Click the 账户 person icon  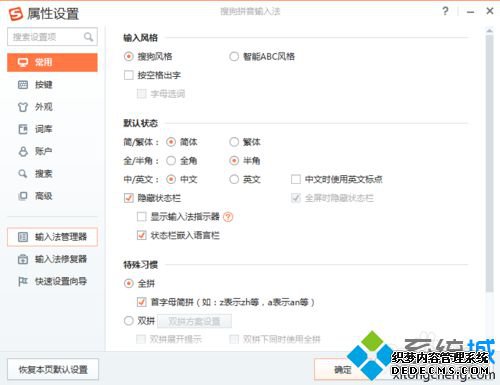coord(23,151)
